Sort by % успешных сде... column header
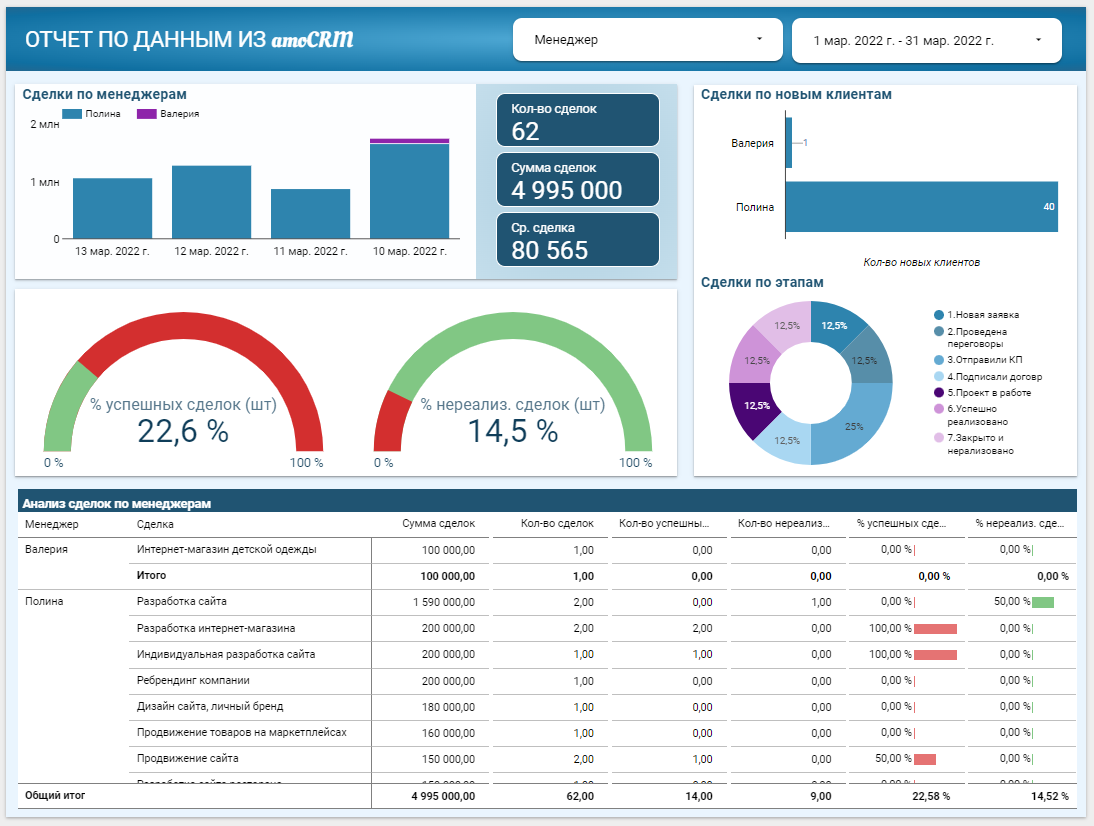The image size is (1094, 826). (x=901, y=523)
